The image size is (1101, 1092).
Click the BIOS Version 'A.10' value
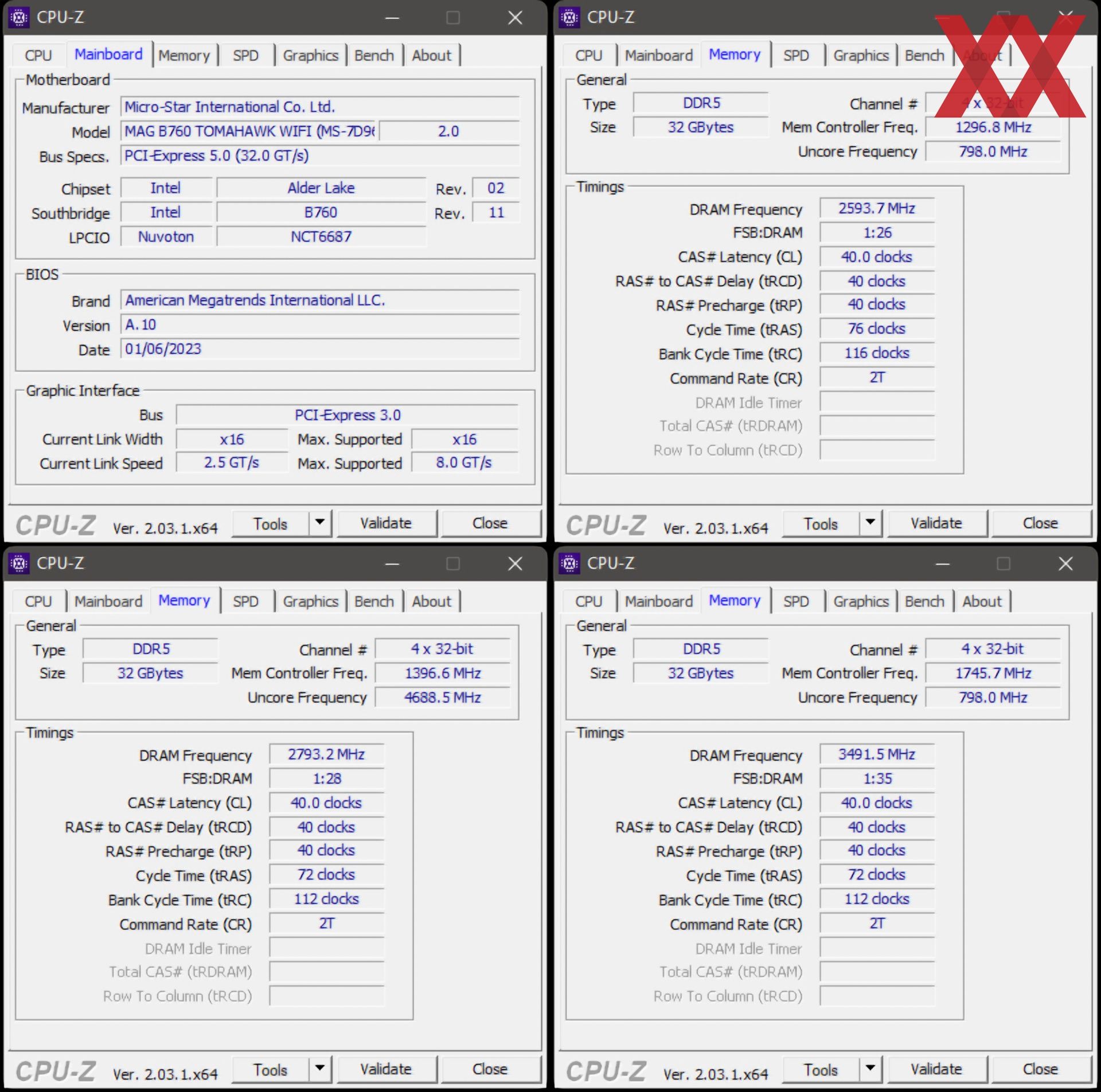(320, 325)
